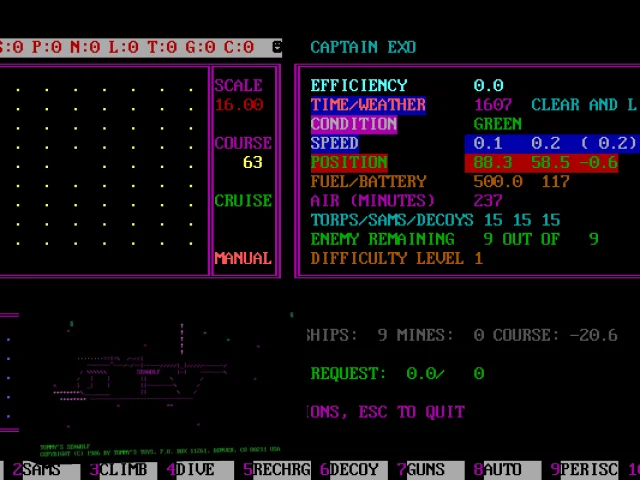
Task: Click the CRUISE mode indicator
Action: 243,201
